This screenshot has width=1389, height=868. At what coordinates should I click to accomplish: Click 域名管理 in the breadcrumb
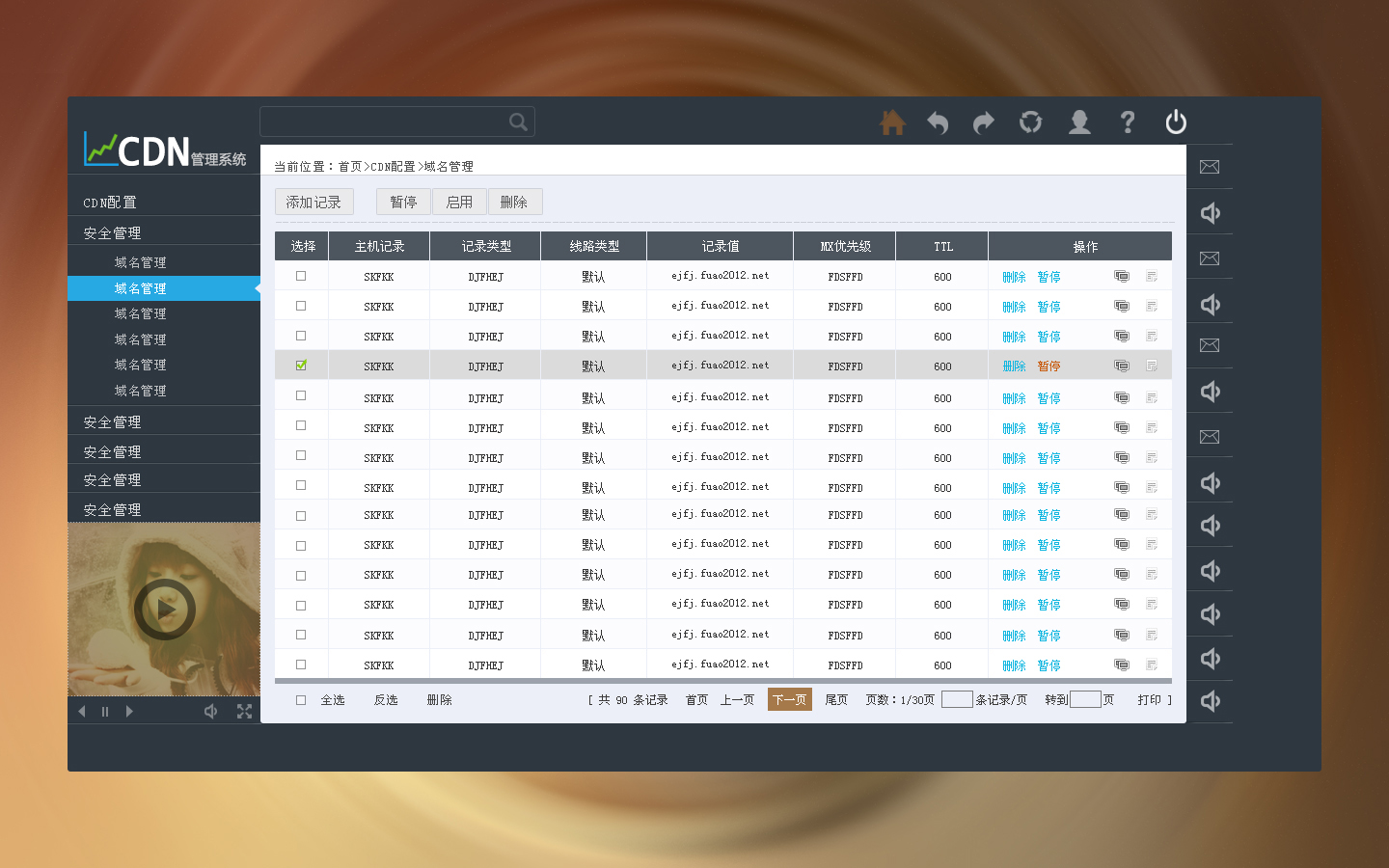click(449, 167)
